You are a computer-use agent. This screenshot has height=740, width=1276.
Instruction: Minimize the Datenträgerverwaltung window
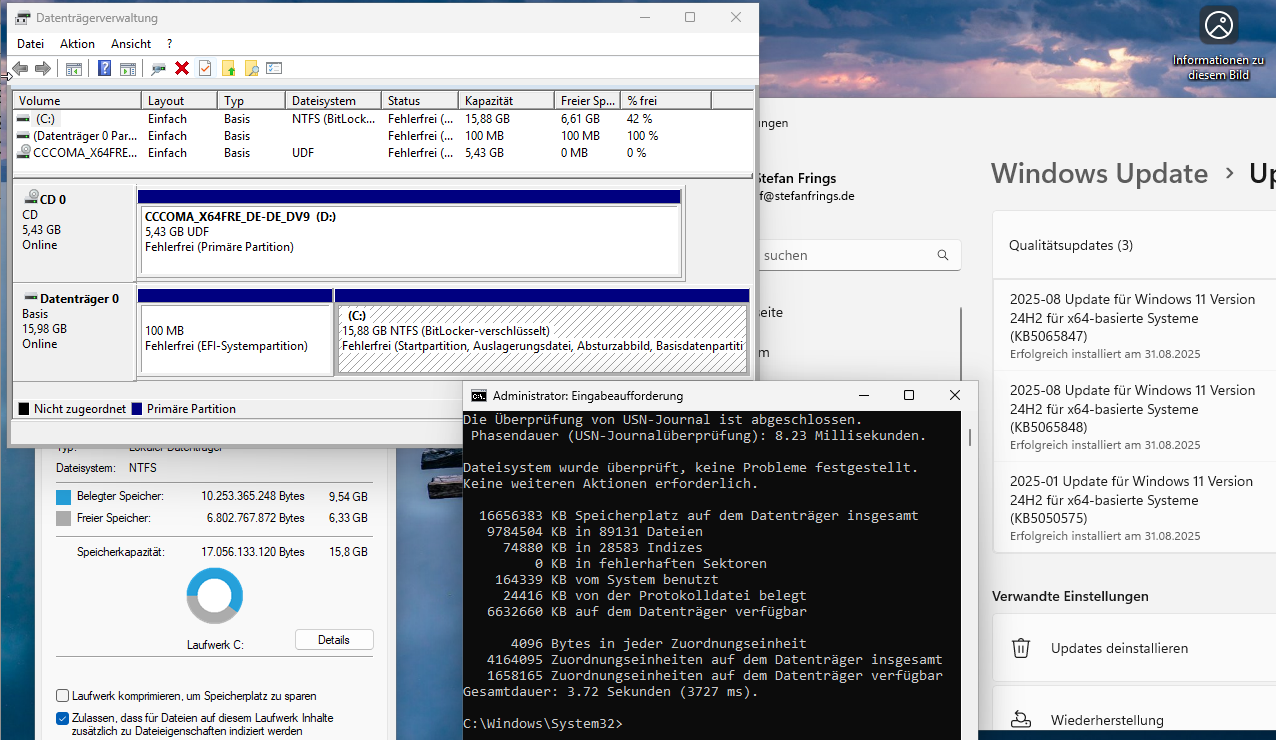(644, 18)
